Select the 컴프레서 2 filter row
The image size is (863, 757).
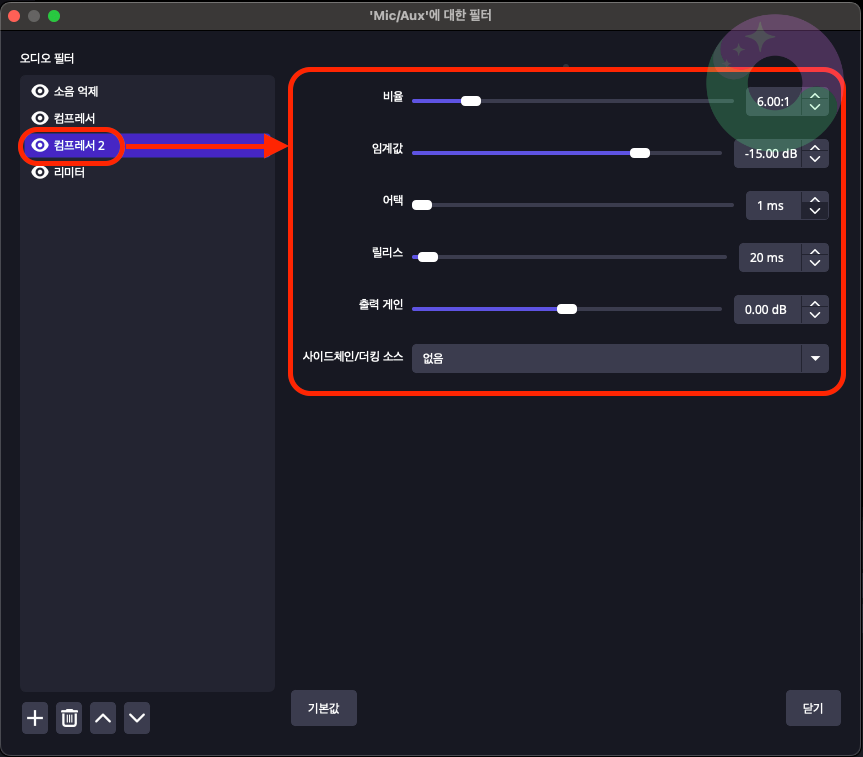[x=147, y=145]
